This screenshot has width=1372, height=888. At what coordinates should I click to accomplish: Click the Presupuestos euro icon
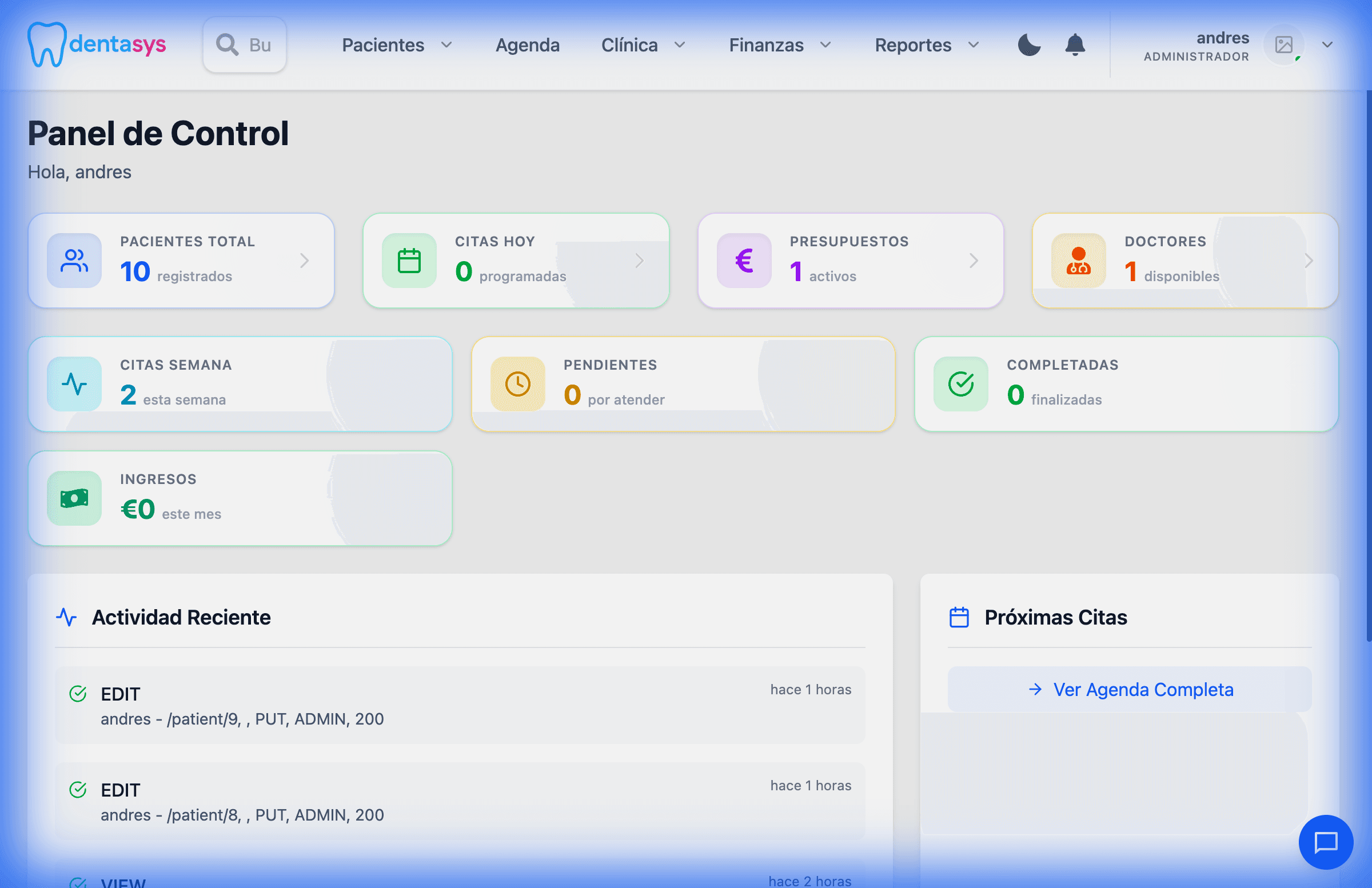click(x=744, y=261)
